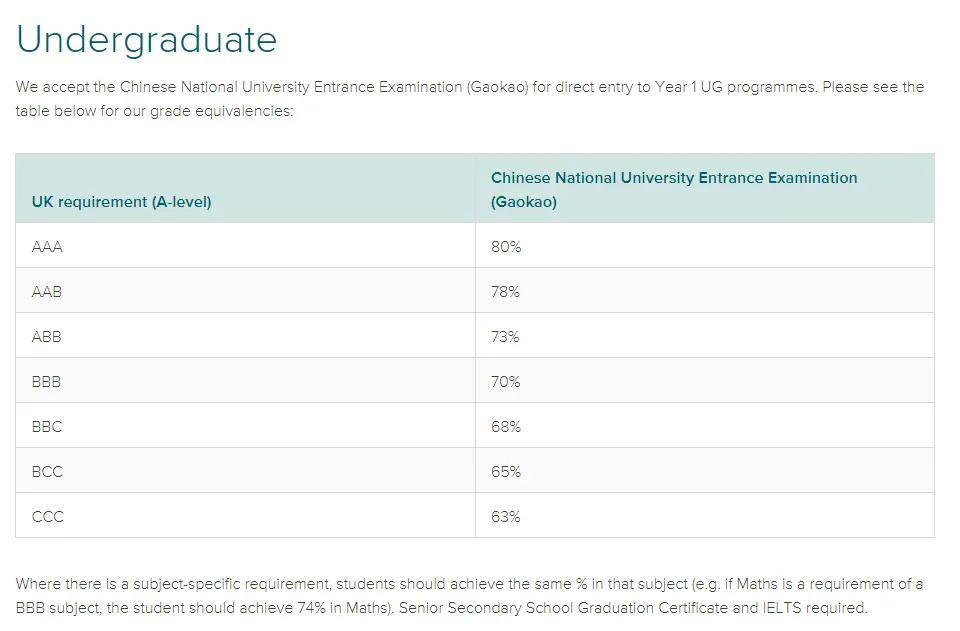Select the UK requirement (A-level) column header
960x631 pixels.
point(121,202)
